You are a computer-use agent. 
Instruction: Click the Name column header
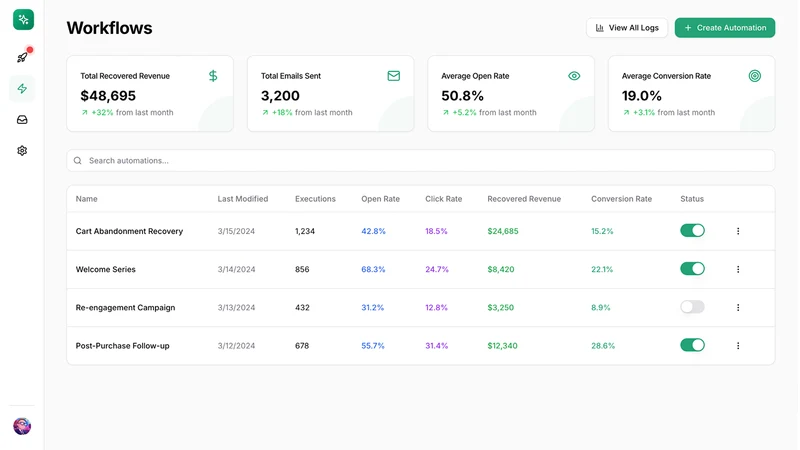pos(86,199)
